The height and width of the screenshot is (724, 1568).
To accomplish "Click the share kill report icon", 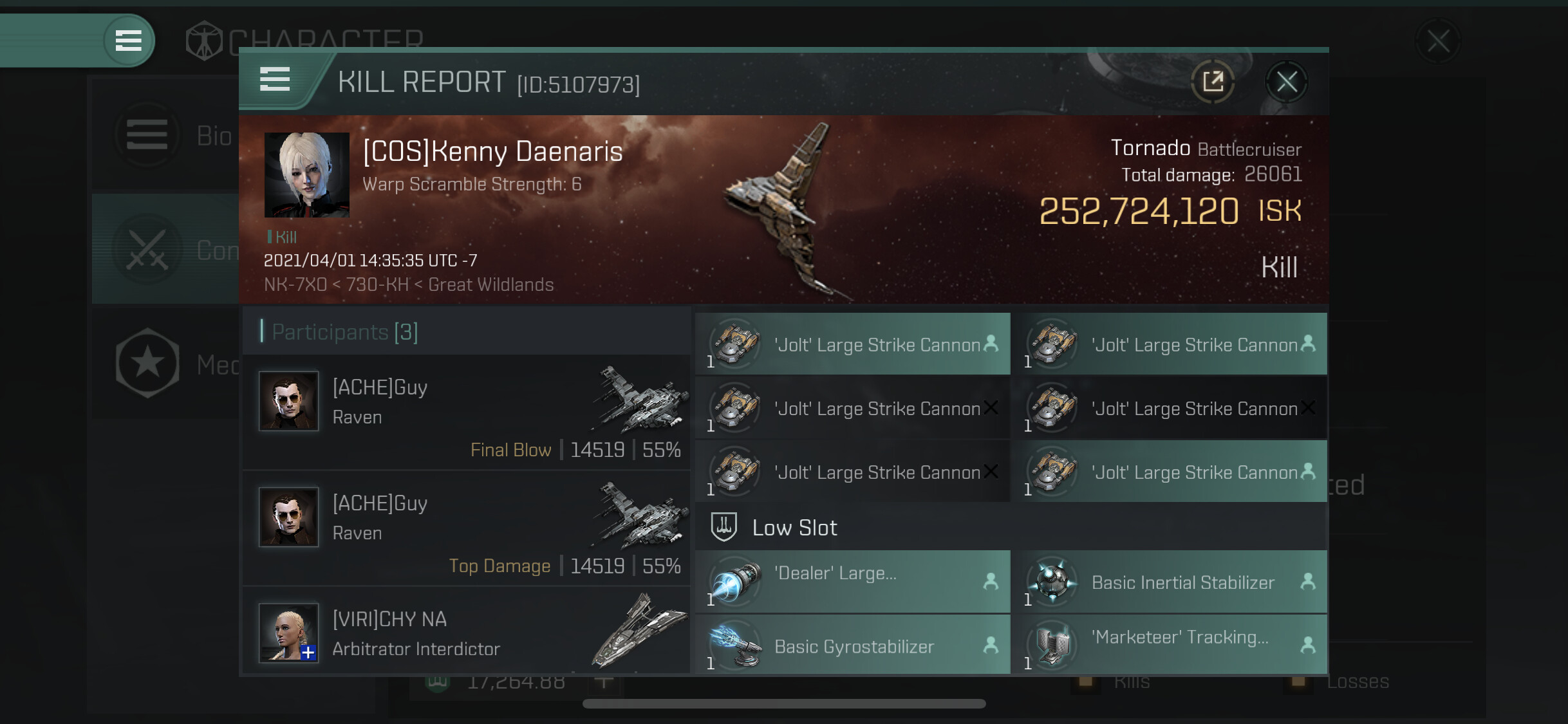I will pos(1213,82).
